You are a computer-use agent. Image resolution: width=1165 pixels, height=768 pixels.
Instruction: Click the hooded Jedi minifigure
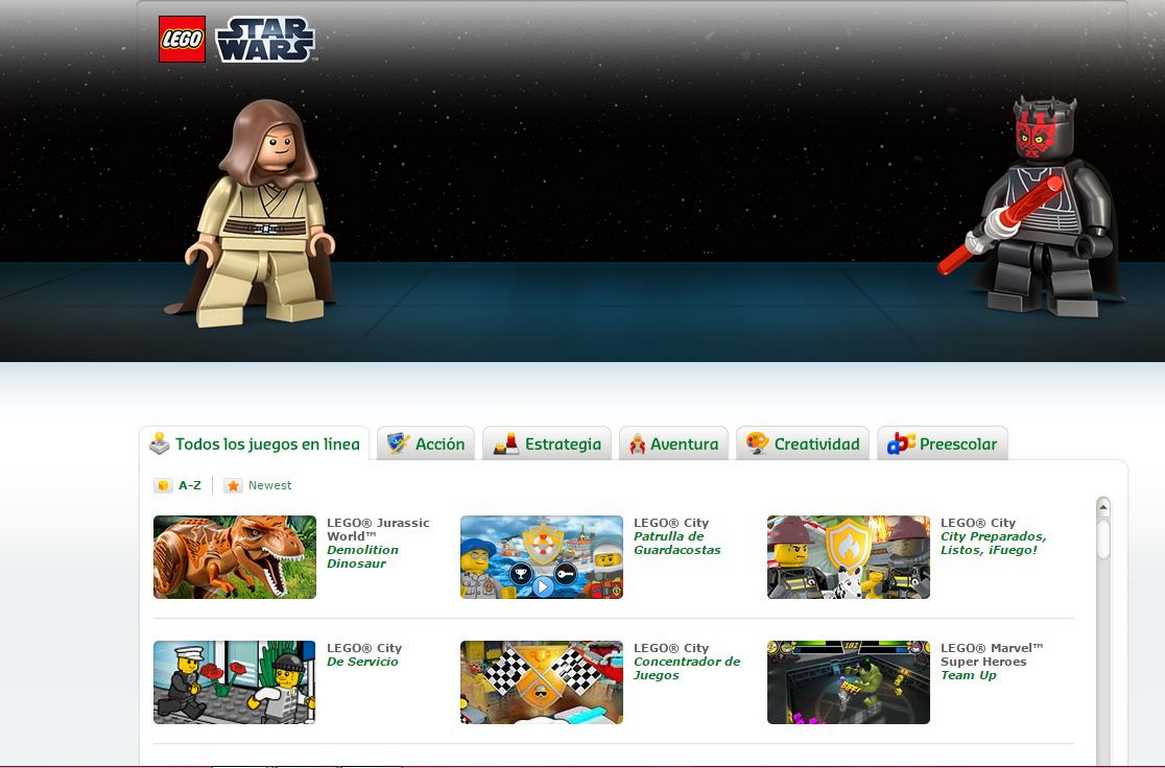click(x=262, y=215)
